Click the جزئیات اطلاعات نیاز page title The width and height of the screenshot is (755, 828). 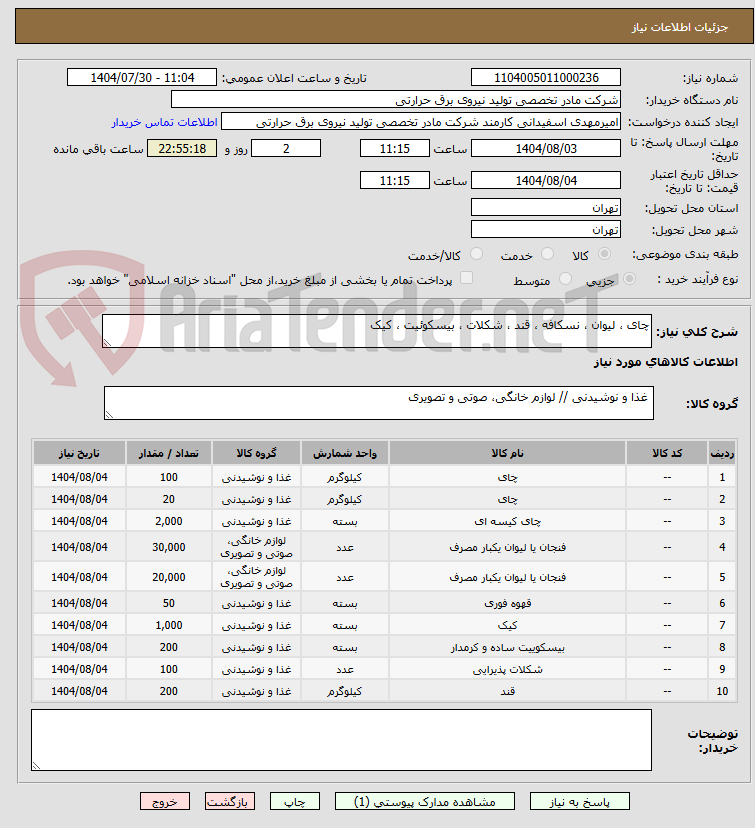coord(680,27)
